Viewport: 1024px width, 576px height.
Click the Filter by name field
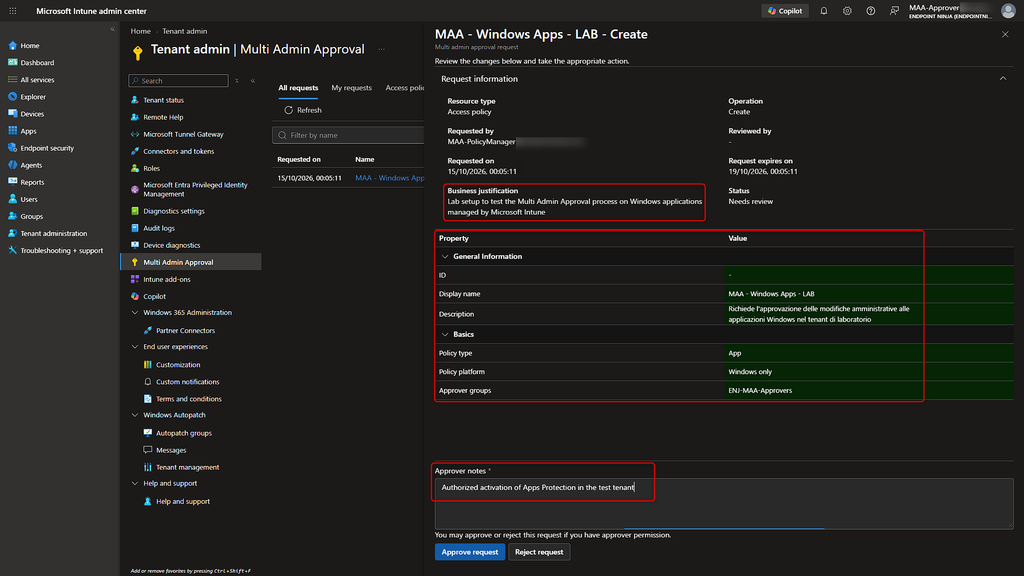coord(349,135)
